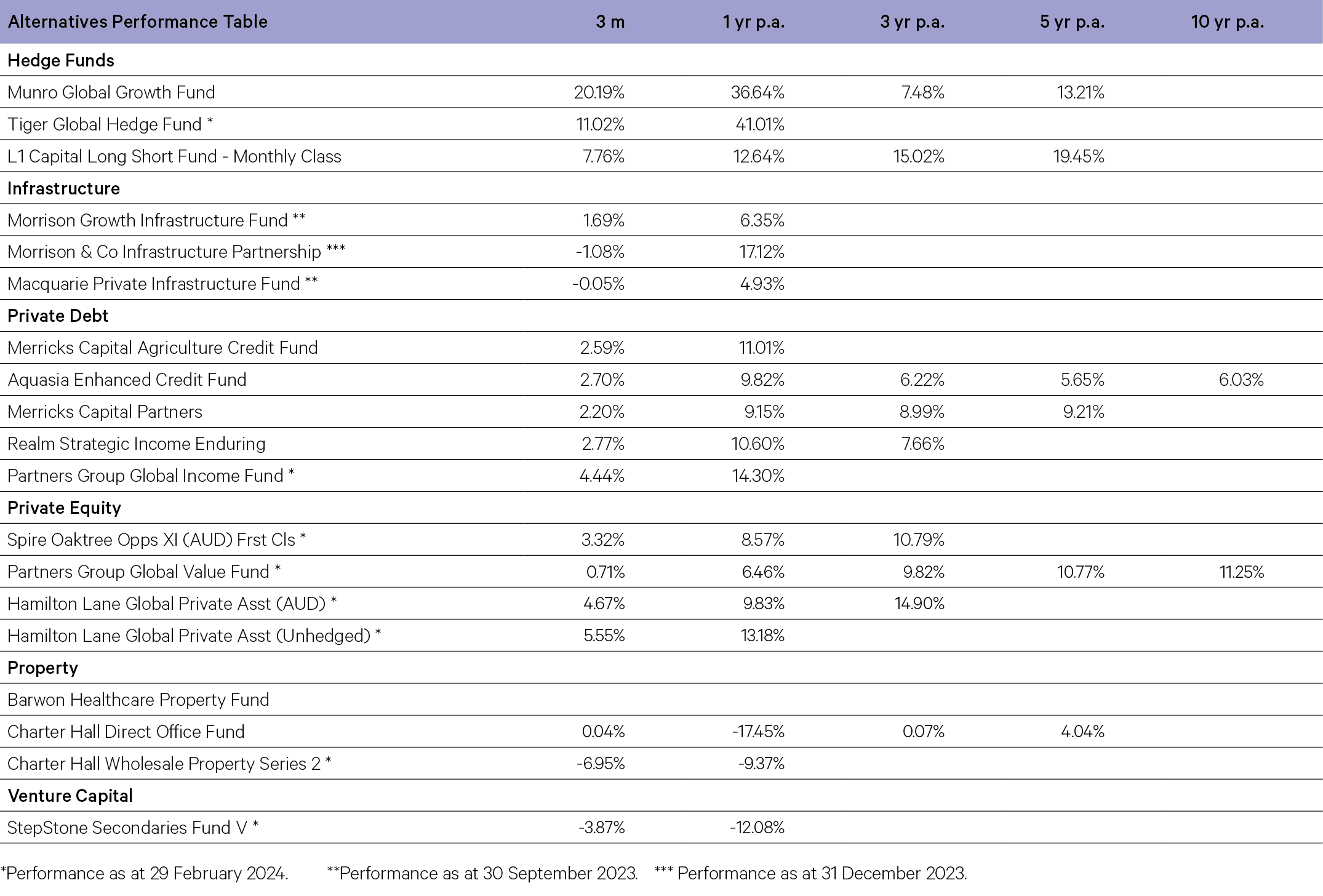Click 'Realm Strategic Income Enduring' row name

coord(137,444)
